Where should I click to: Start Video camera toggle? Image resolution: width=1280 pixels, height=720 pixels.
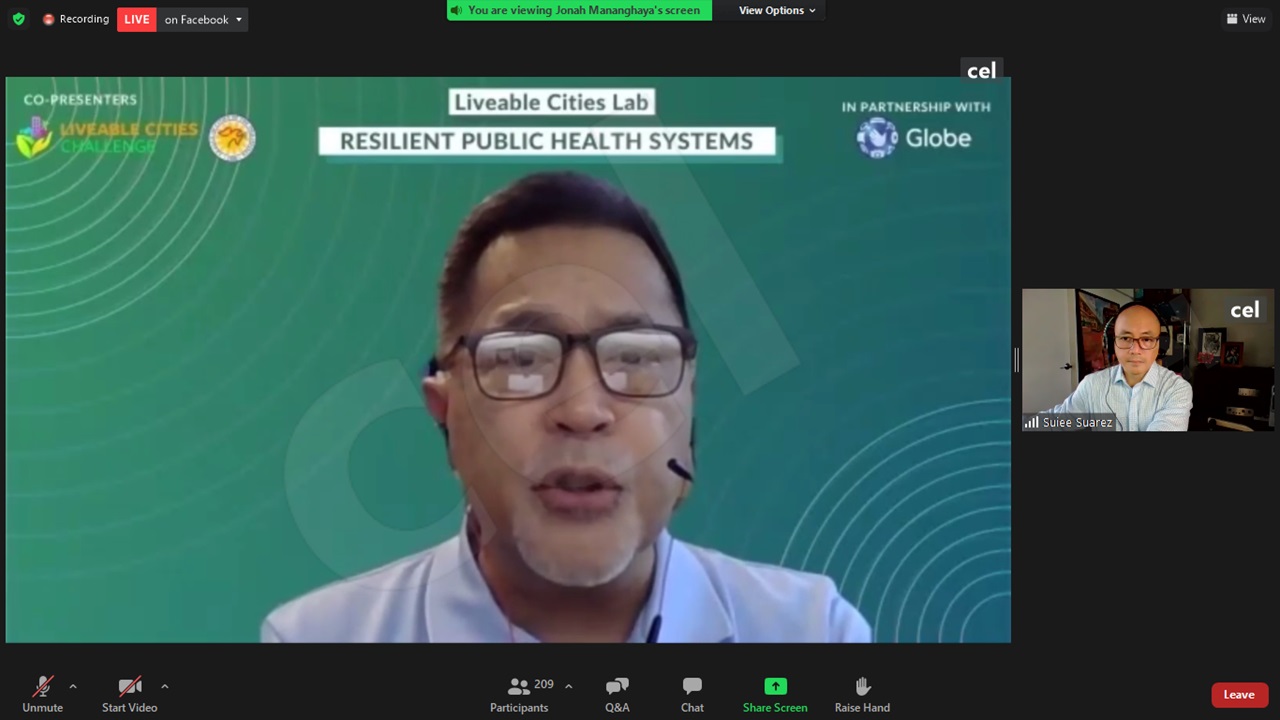[129, 694]
